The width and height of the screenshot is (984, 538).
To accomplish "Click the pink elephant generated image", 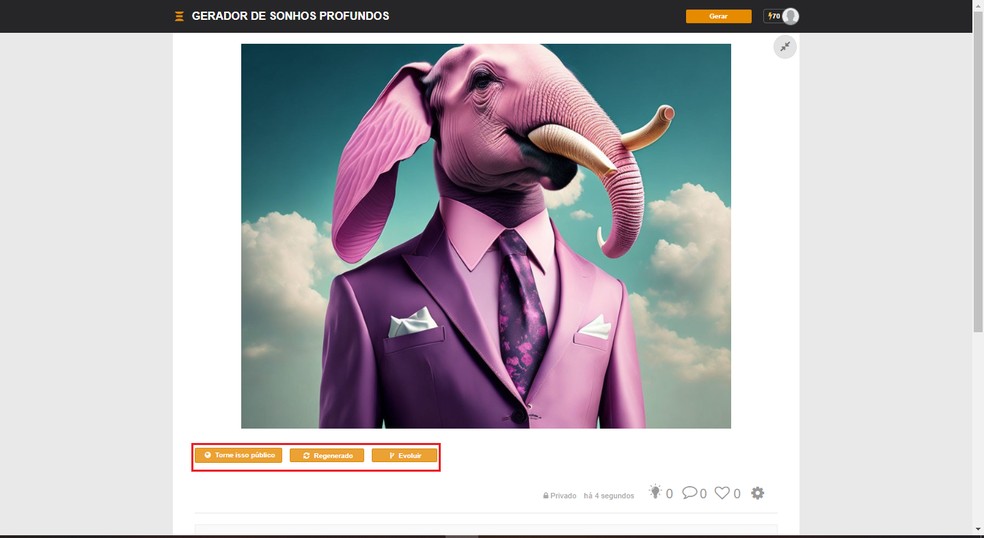I will (486, 236).
